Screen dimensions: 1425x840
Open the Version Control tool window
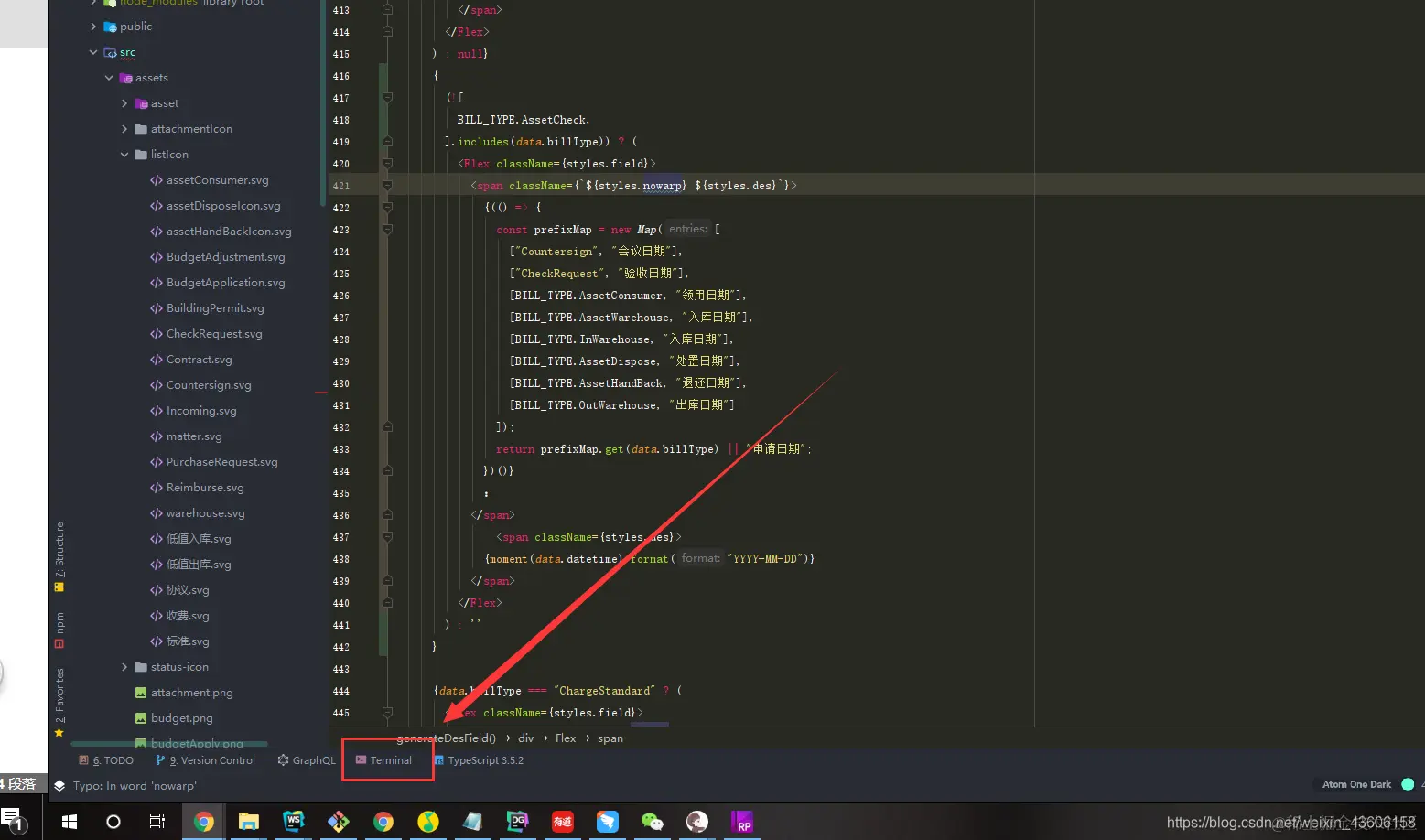pos(205,760)
